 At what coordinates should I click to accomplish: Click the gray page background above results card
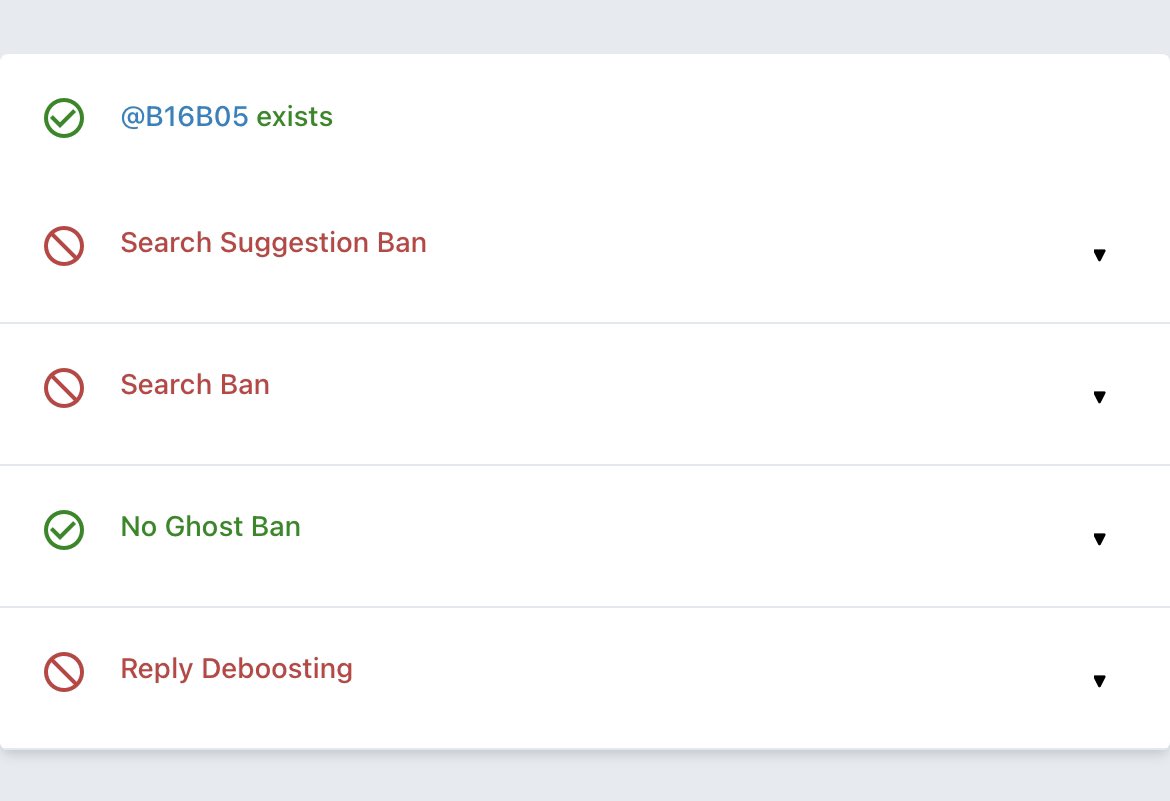[x=585, y=26]
